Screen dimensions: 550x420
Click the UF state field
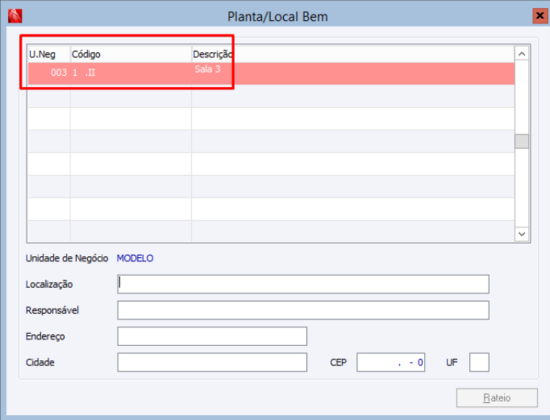point(479,362)
